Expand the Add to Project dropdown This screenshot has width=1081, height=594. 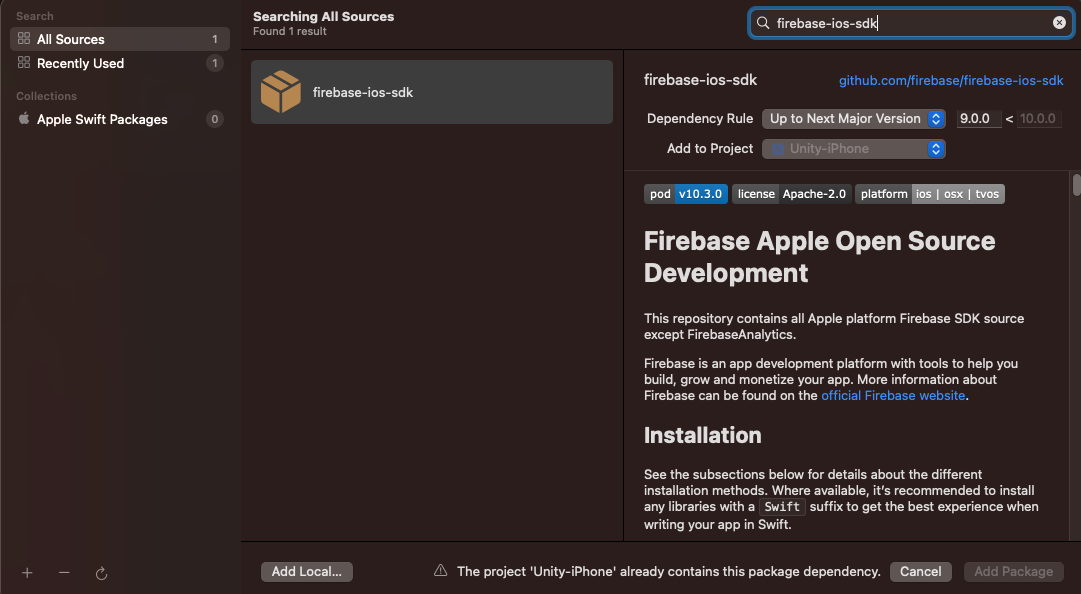[853, 148]
